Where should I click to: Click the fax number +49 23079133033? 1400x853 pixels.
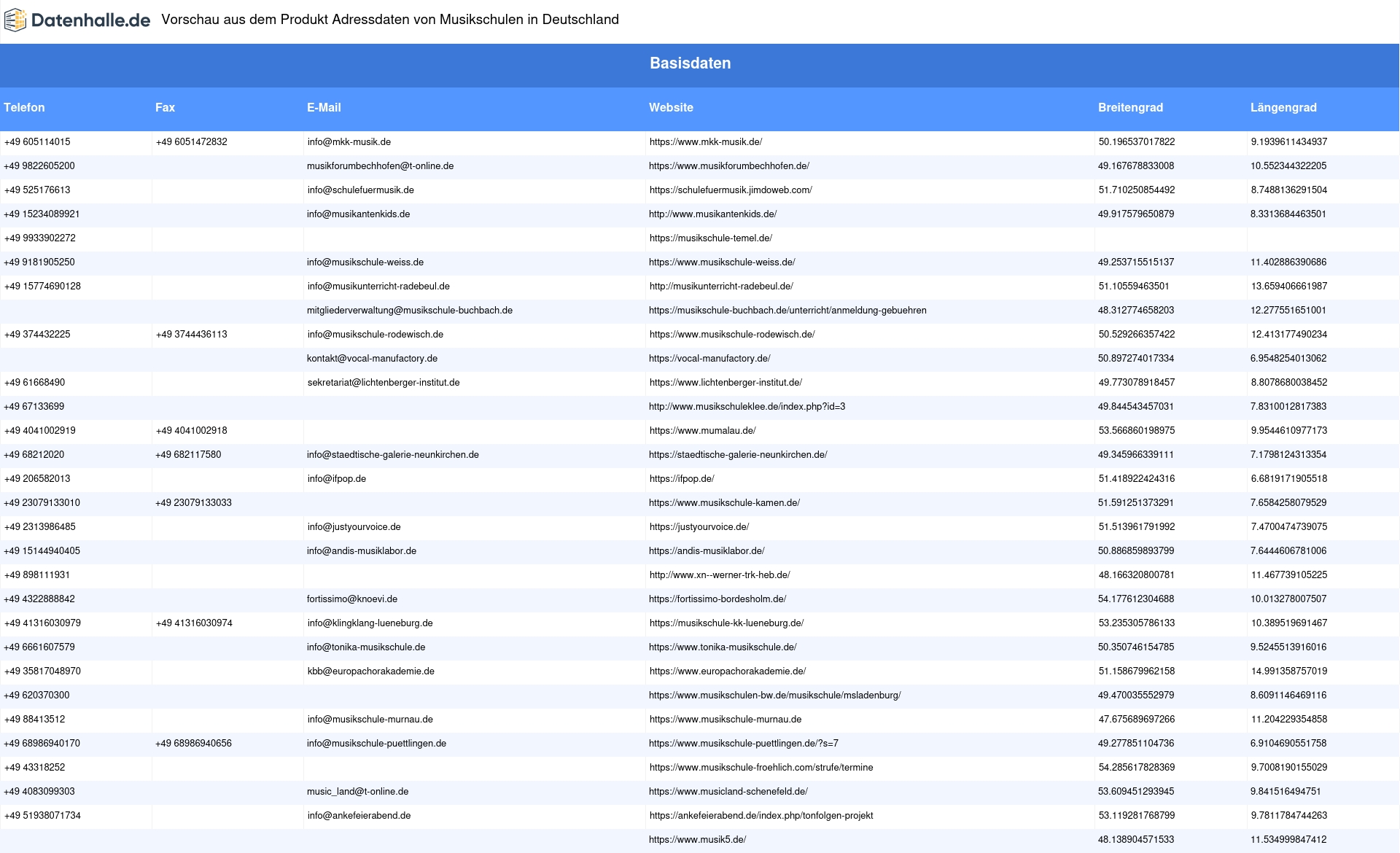[193, 503]
